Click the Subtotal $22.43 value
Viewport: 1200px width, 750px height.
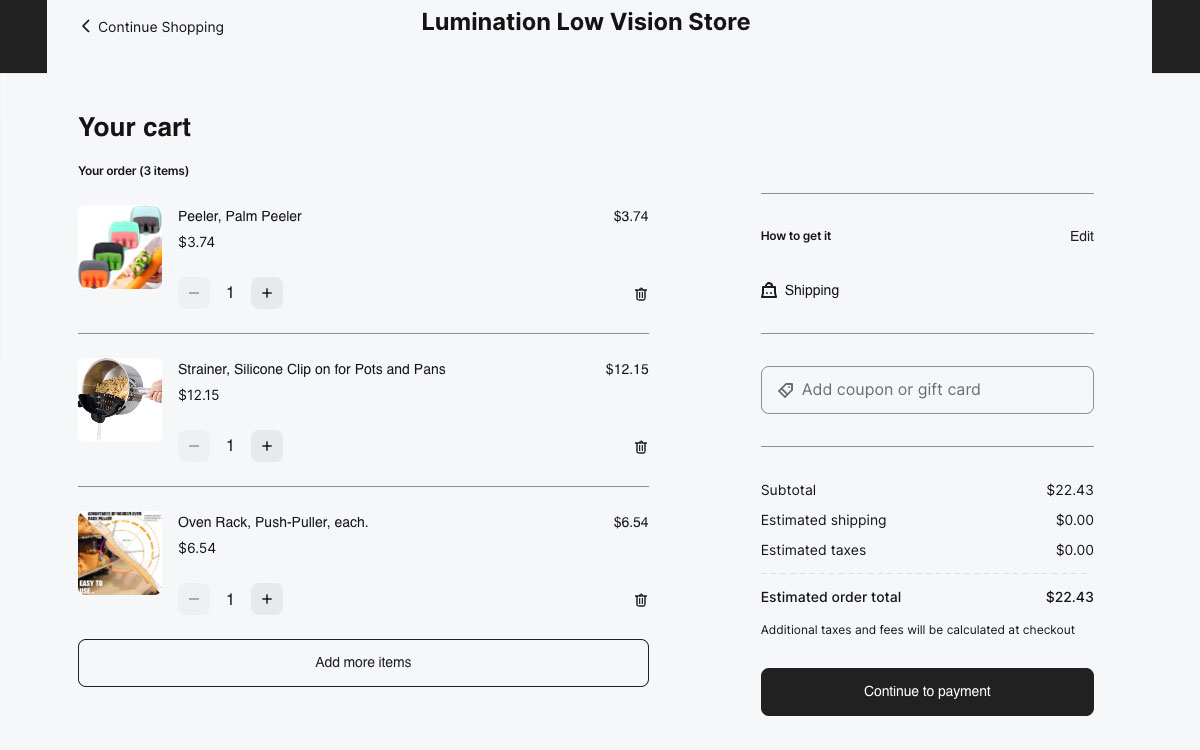[1070, 490]
